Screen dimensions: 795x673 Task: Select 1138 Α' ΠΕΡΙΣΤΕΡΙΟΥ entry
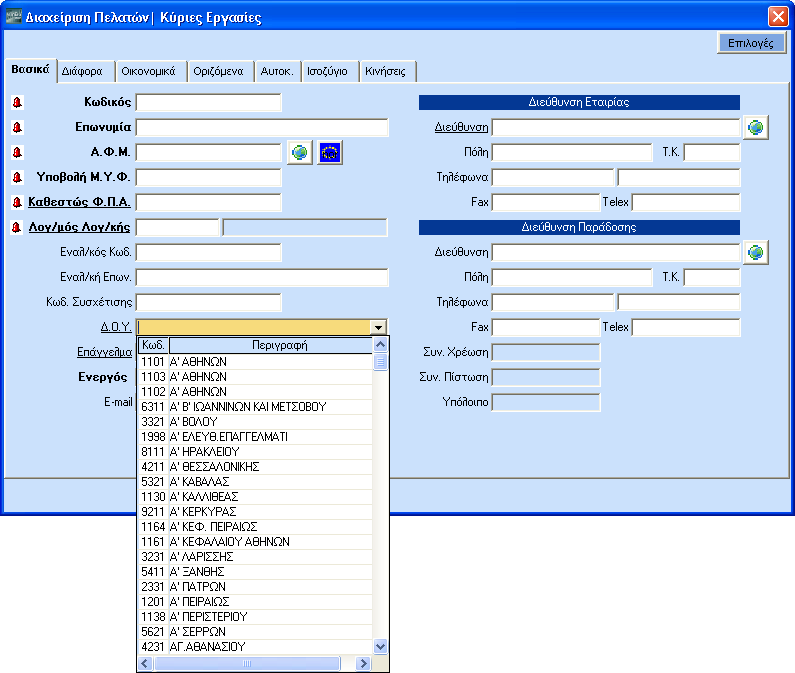click(256, 617)
